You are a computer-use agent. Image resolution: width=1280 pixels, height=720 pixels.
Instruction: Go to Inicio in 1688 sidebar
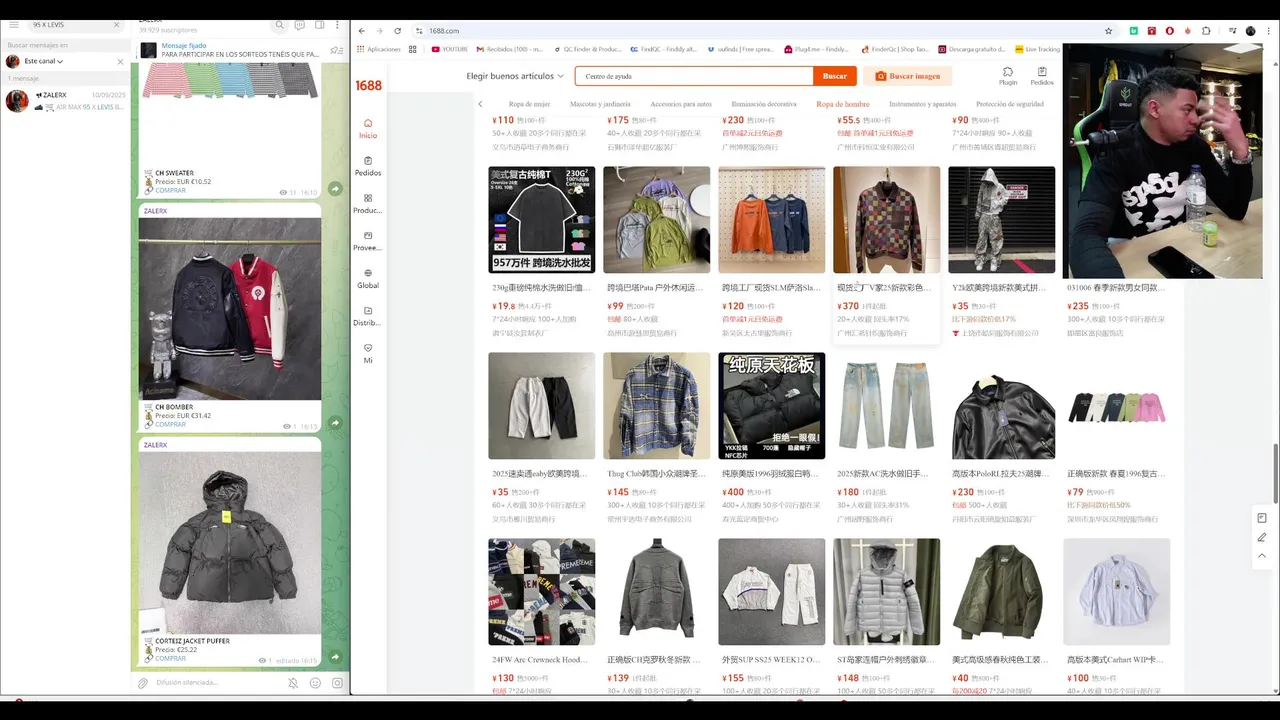[368, 129]
